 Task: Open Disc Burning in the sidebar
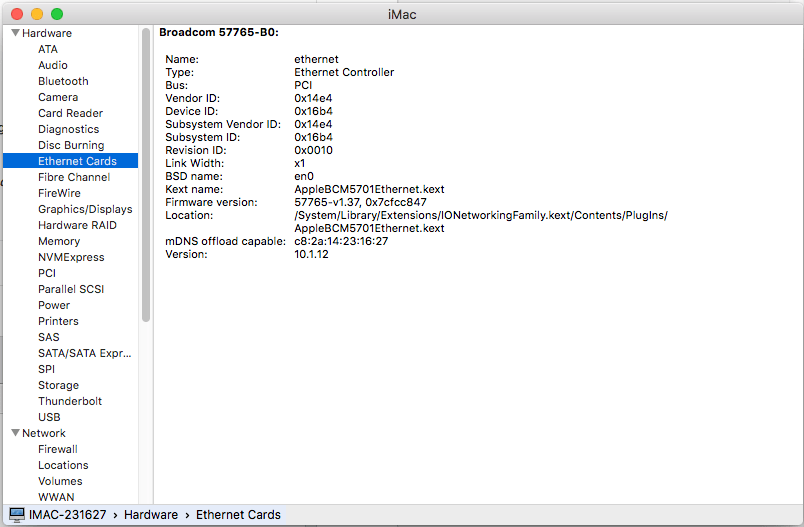tap(71, 145)
